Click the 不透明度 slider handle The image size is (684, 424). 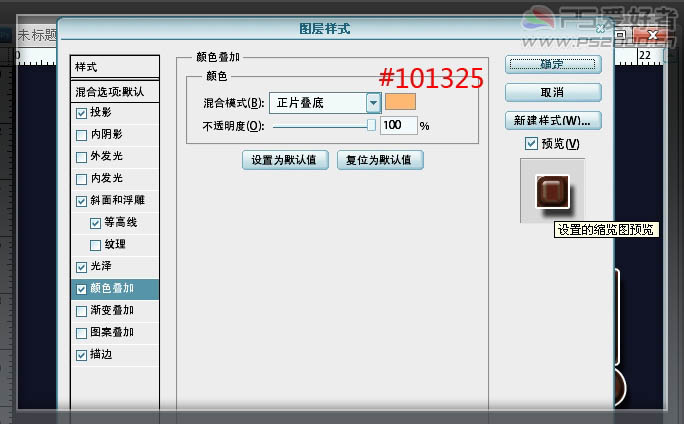371,126
